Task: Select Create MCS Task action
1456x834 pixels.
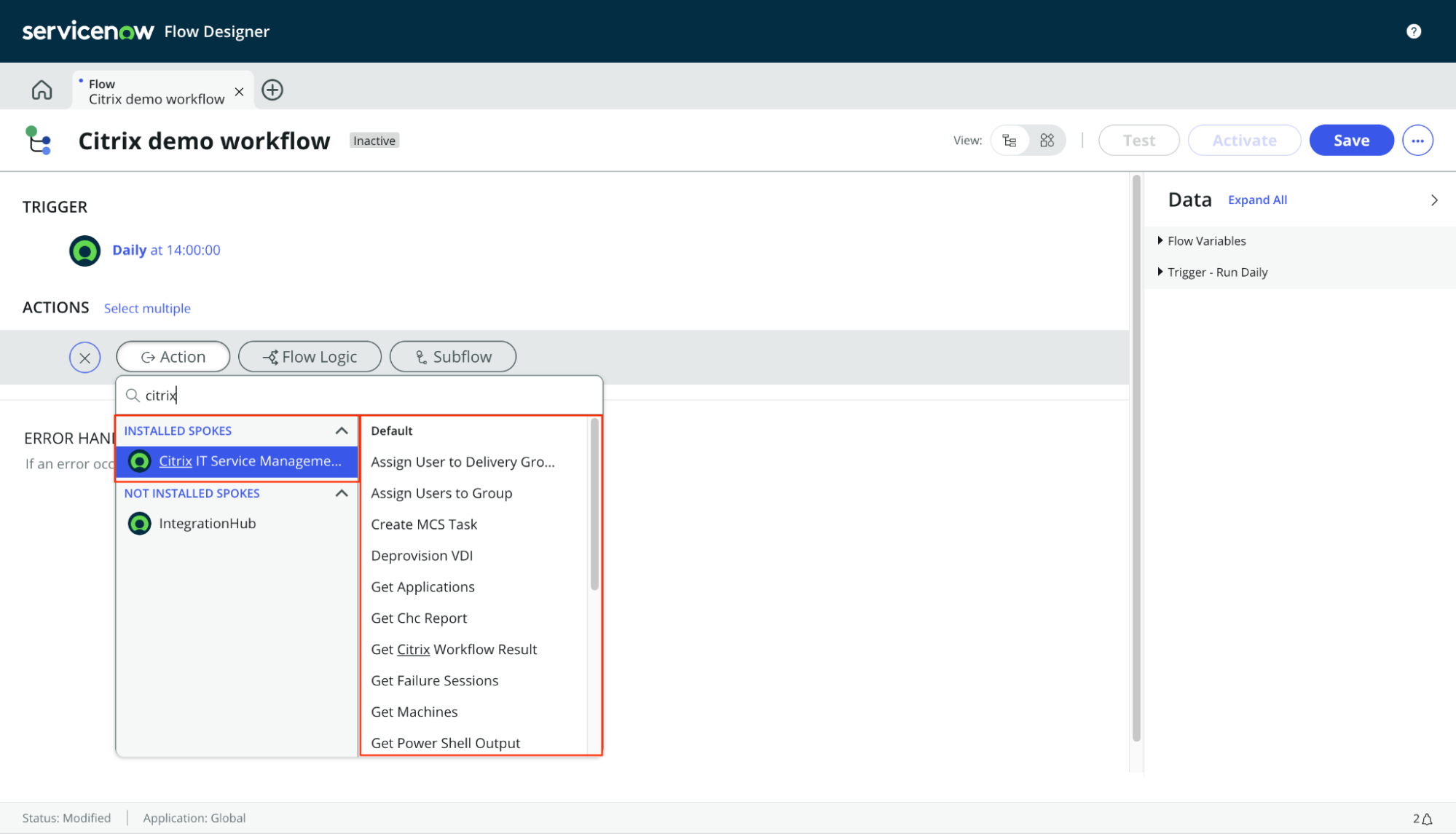Action: click(424, 524)
